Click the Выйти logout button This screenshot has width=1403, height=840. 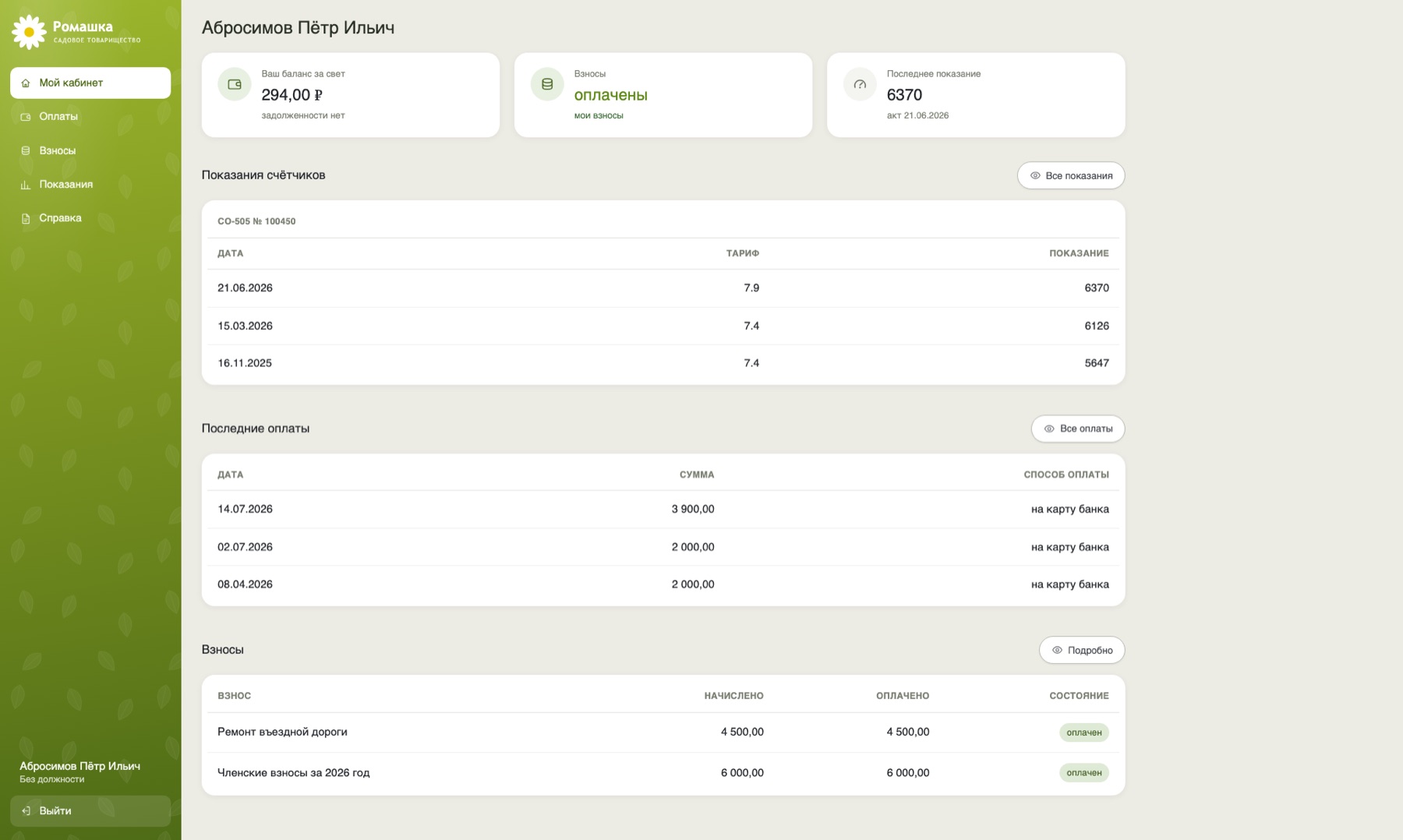tap(90, 811)
